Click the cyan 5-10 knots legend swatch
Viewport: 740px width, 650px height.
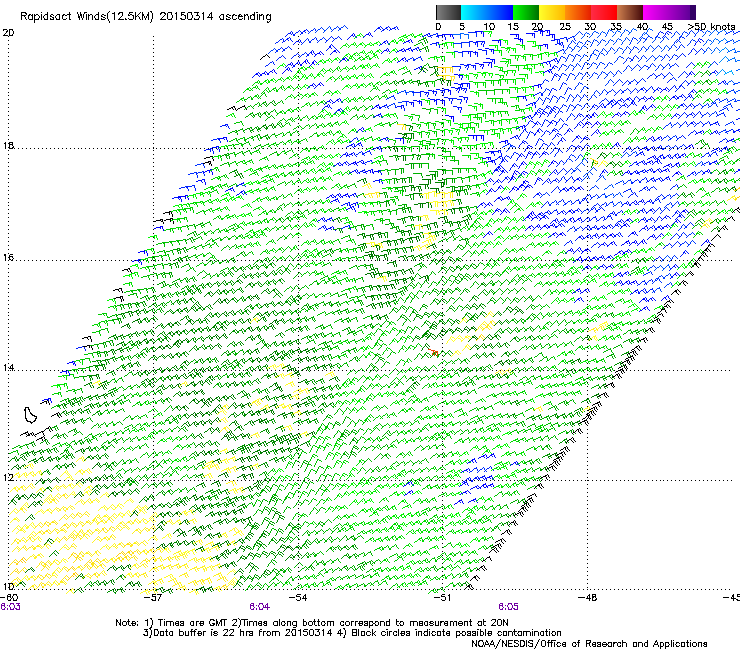[x=474, y=12]
